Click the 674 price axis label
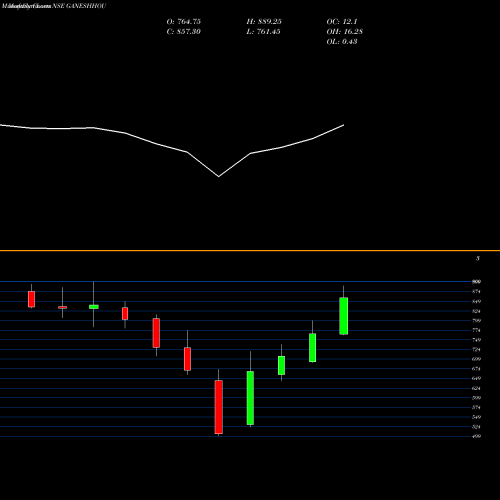Image resolution: width=500 pixels, height=500 pixels. pyautogui.click(x=477, y=369)
